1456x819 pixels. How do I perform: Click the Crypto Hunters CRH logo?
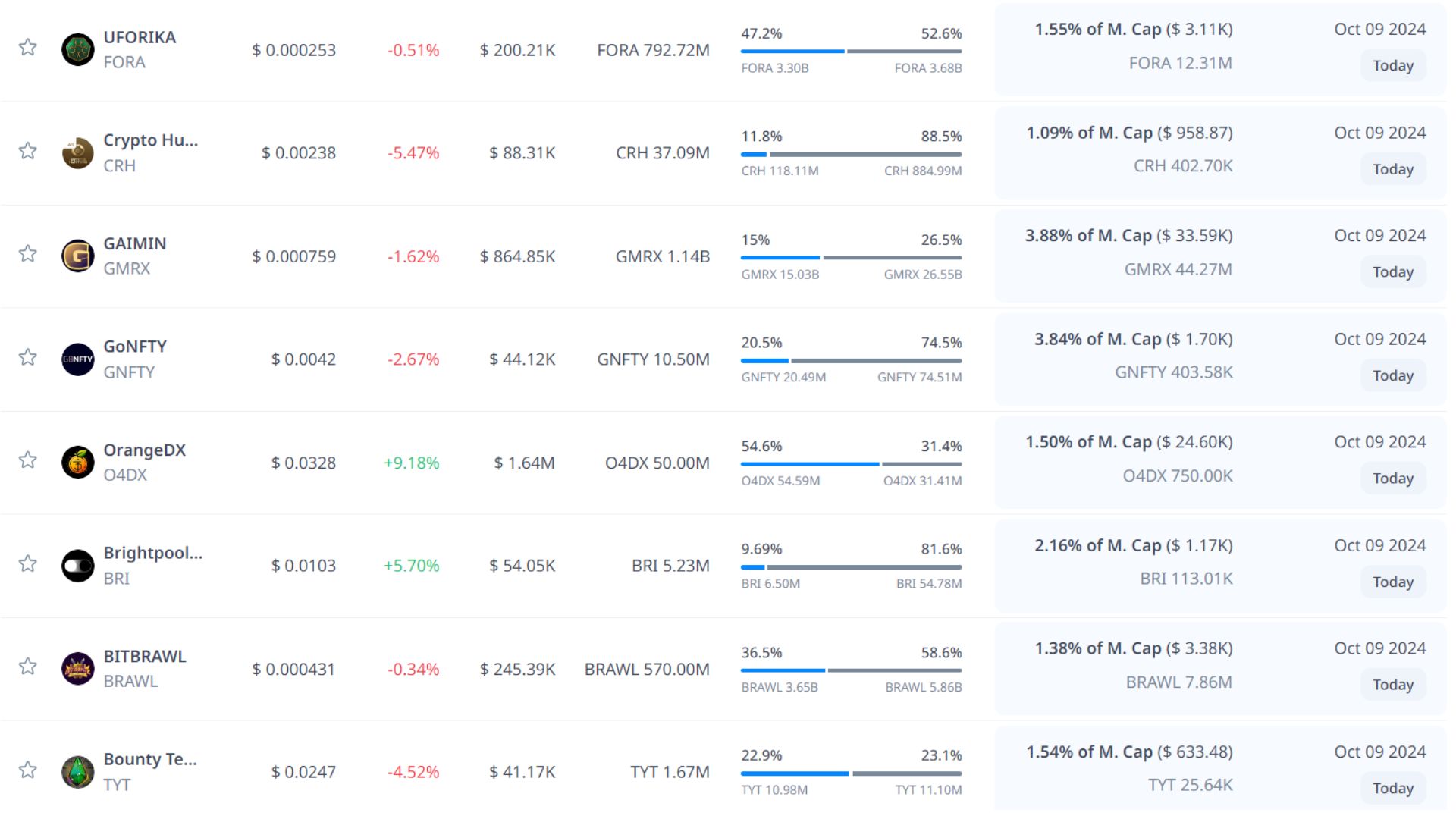click(x=77, y=153)
